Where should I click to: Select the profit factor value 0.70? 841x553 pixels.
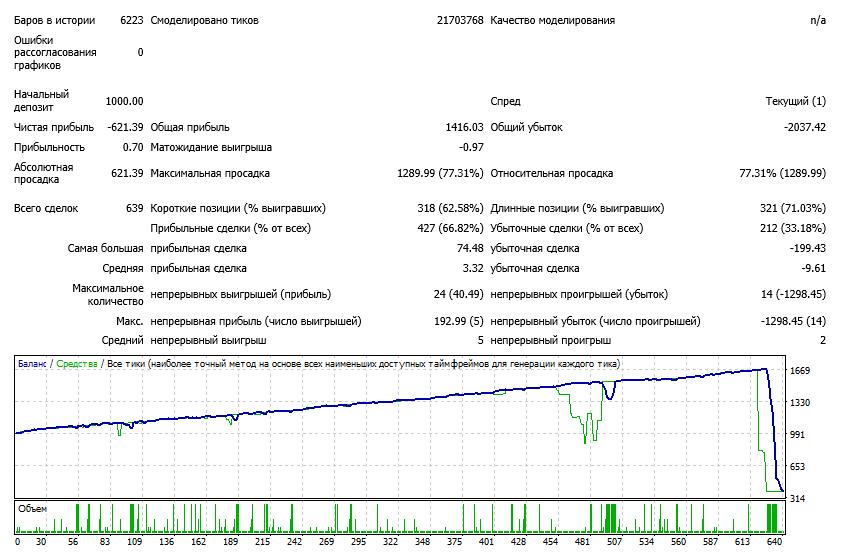pyautogui.click(x=133, y=148)
